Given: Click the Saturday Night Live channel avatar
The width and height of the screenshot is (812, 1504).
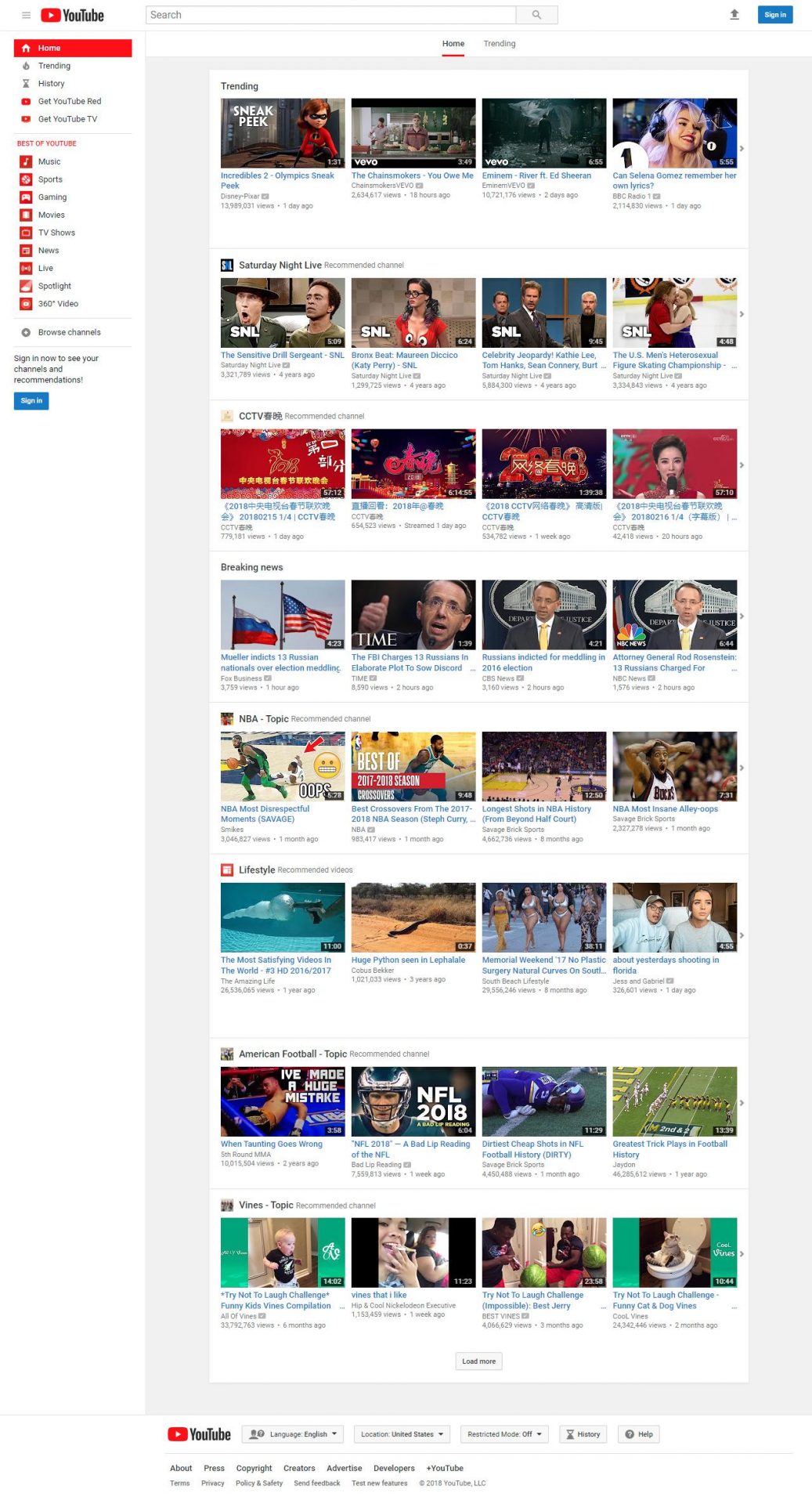Looking at the screenshot, I should click(x=227, y=266).
